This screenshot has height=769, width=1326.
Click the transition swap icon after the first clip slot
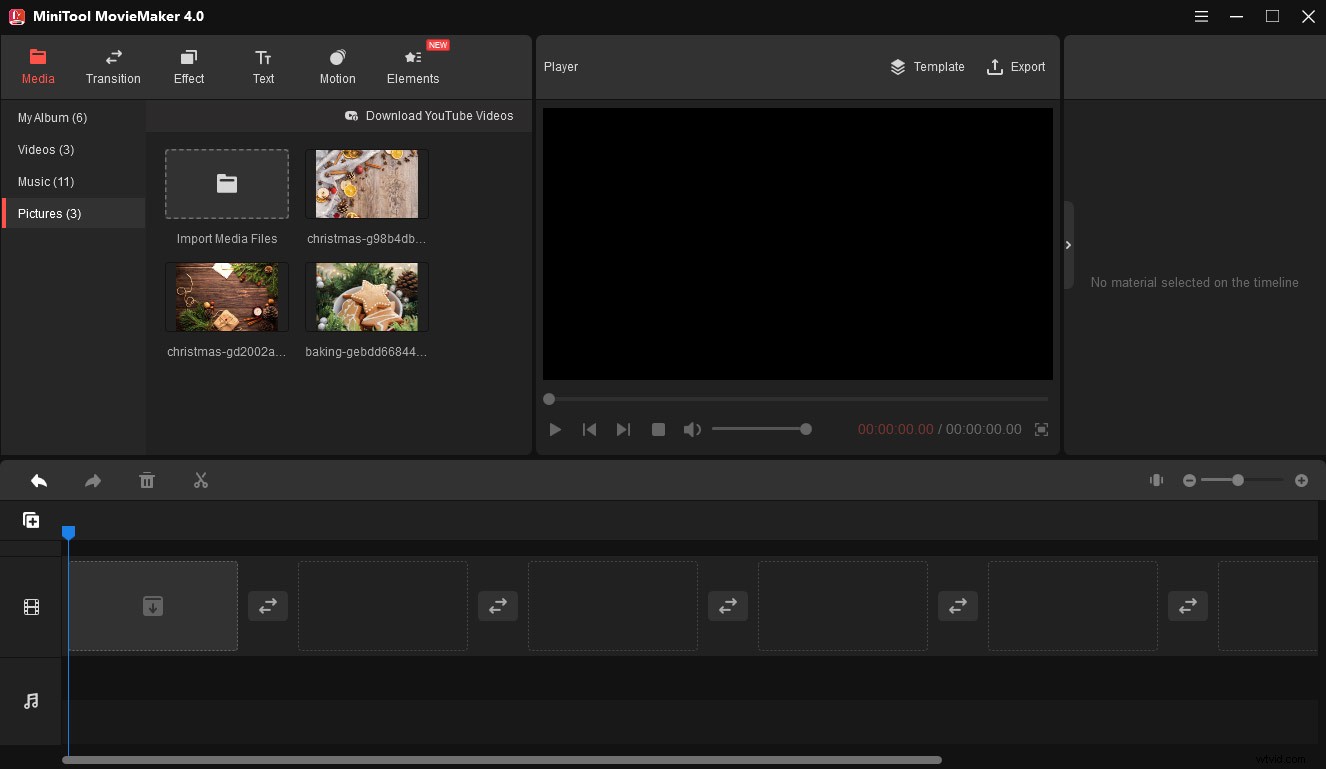pos(268,606)
